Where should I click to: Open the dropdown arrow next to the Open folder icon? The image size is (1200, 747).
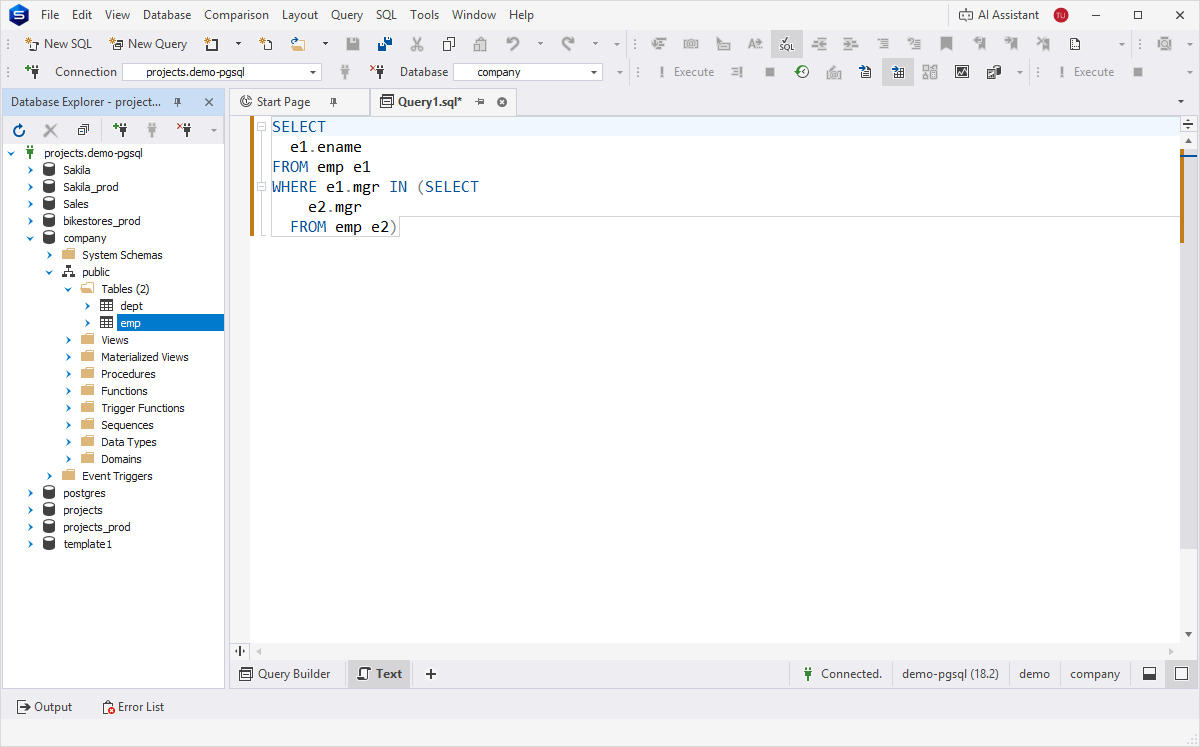pyautogui.click(x=325, y=44)
